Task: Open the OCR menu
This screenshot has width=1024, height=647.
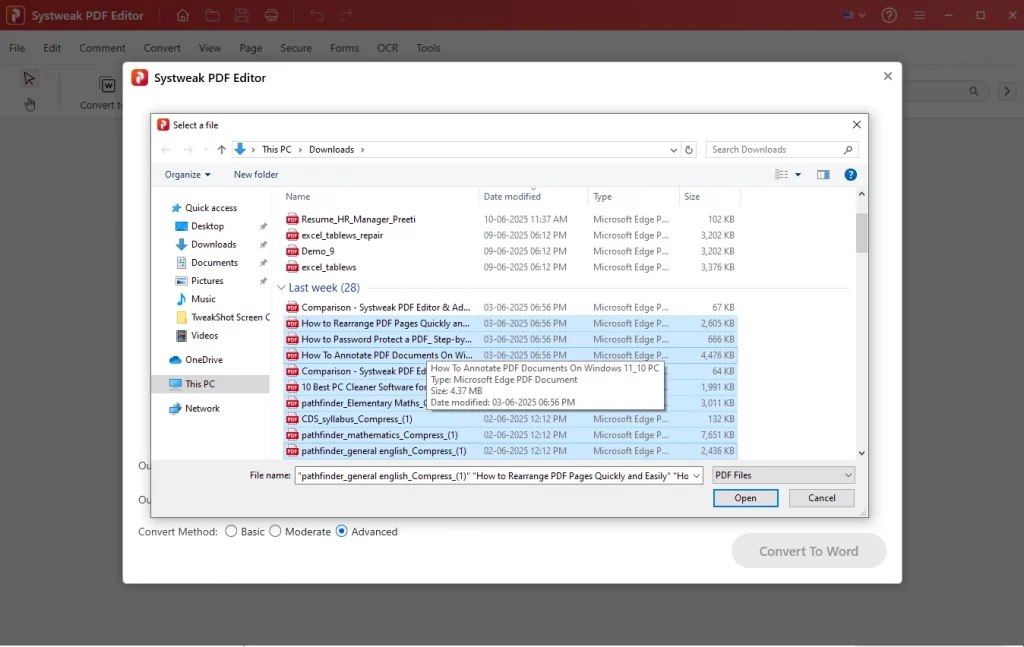Action: 387,48
